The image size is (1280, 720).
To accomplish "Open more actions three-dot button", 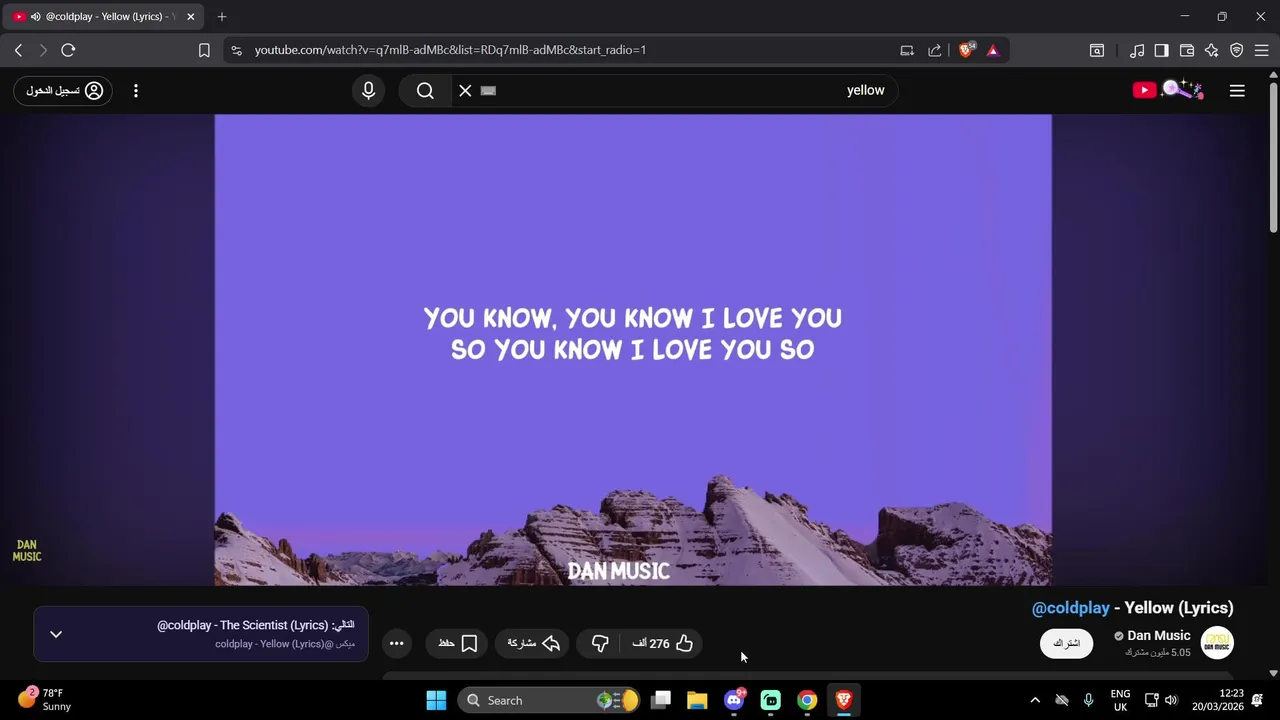I will (x=397, y=644).
